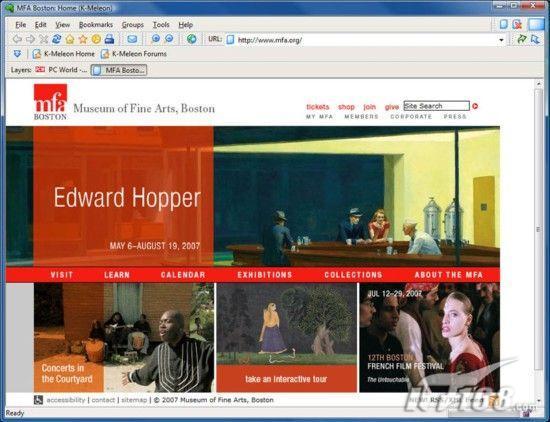Click the blue arrow icon next to Go

click(x=535, y=39)
